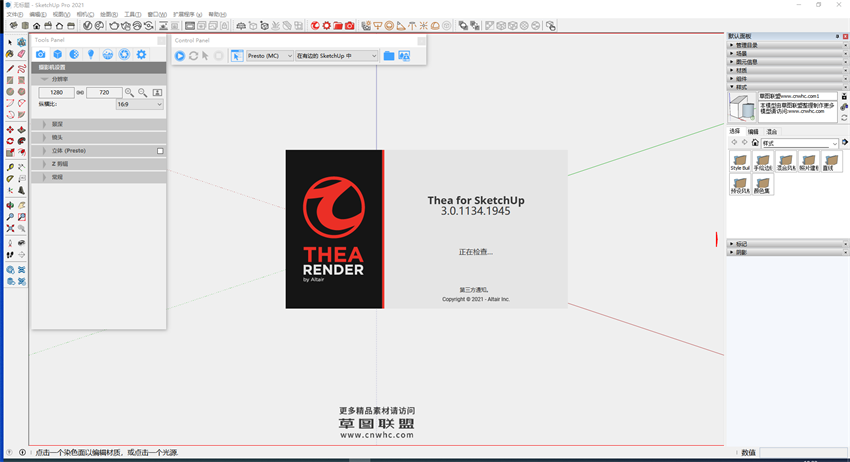Open the gear settings tab in Tools Panel

(141, 54)
